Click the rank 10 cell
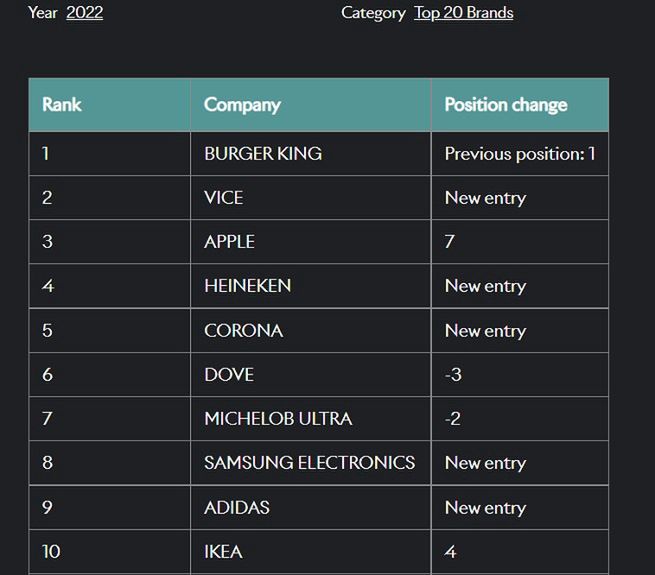655x575 pixels. tap(51, 552)
